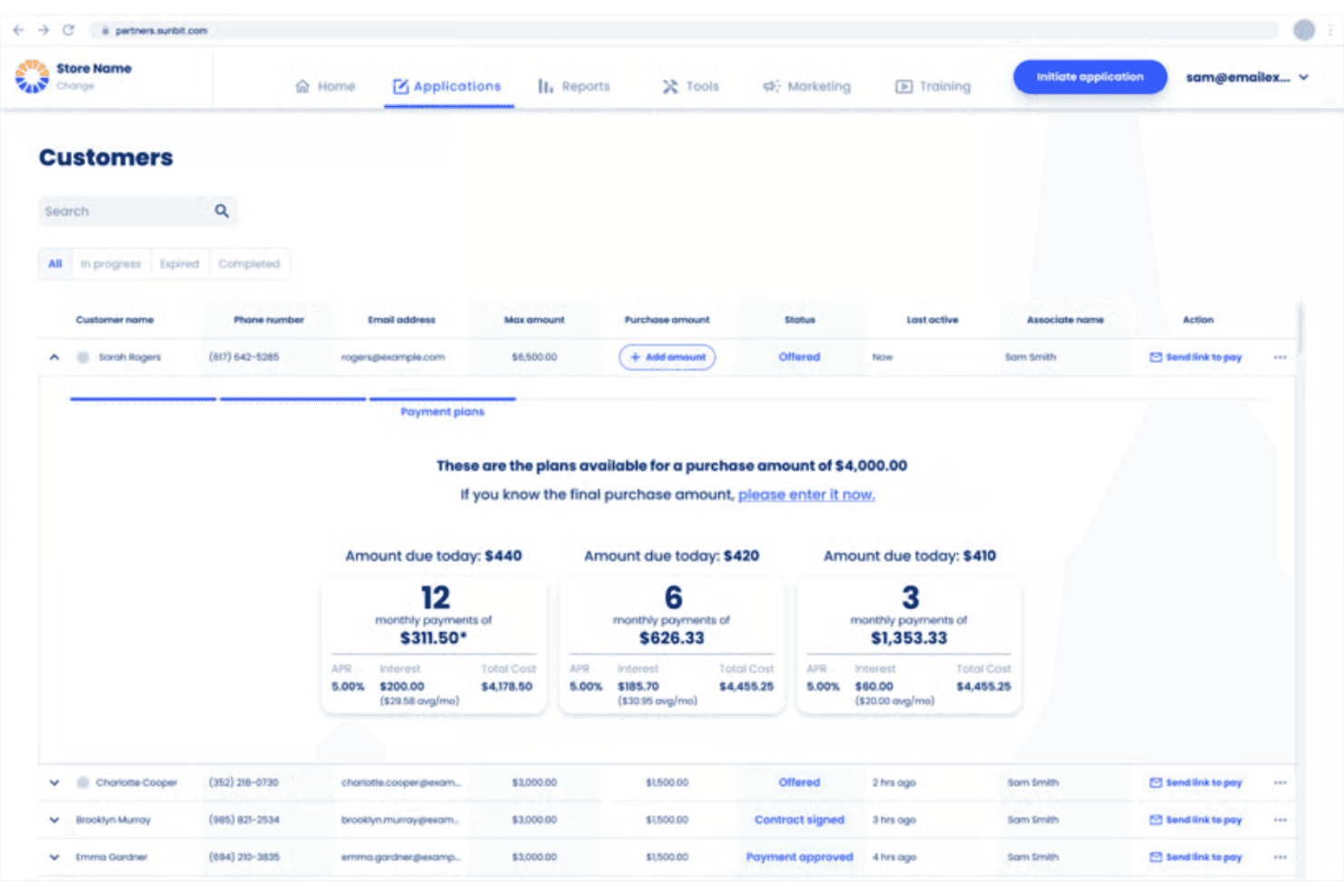Open the Reports menu
The height and width of the screenshot is (896, 1344).
[574, 86]
